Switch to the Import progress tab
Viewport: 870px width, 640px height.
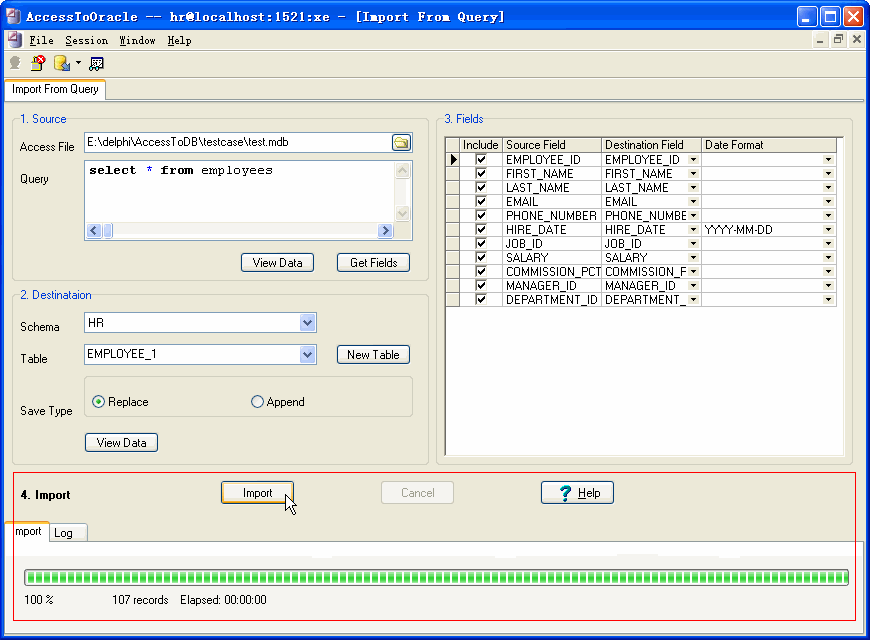[x=28, y=531]
